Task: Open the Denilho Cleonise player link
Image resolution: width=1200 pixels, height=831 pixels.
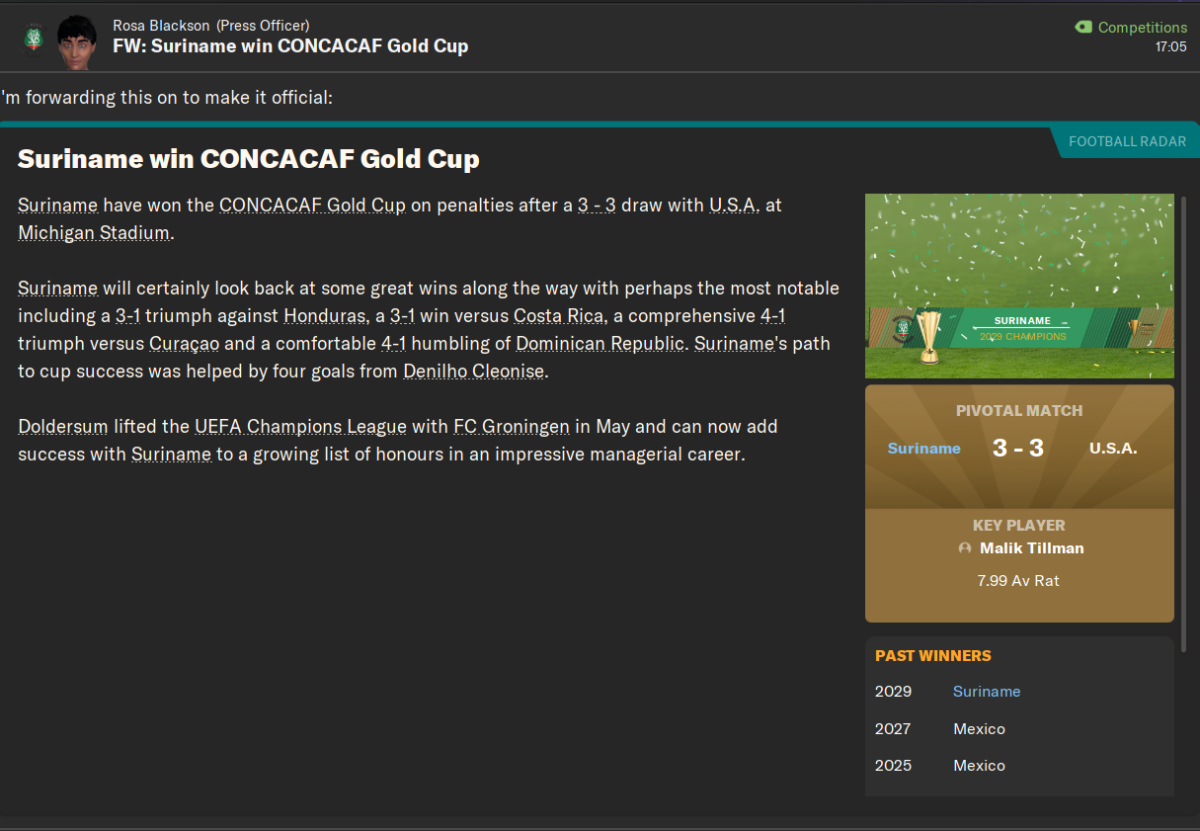Action: tap(476, 371)
